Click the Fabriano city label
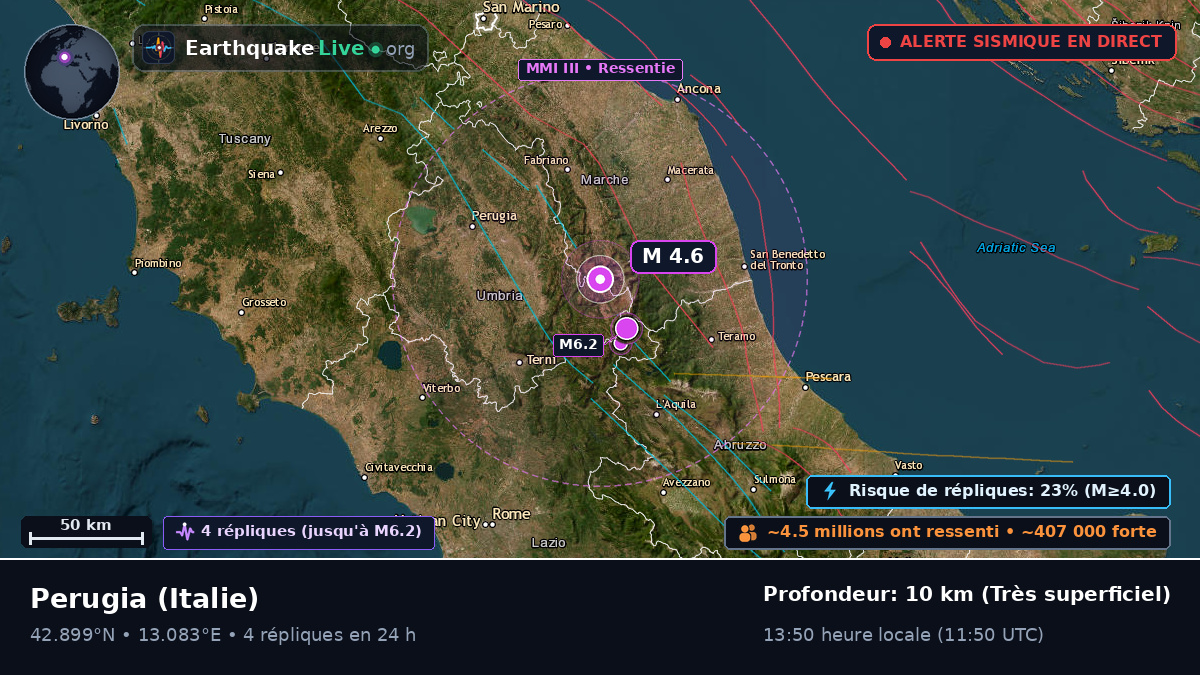The width and height of the screenshot is (1200, 675). [x=546, y=160]
